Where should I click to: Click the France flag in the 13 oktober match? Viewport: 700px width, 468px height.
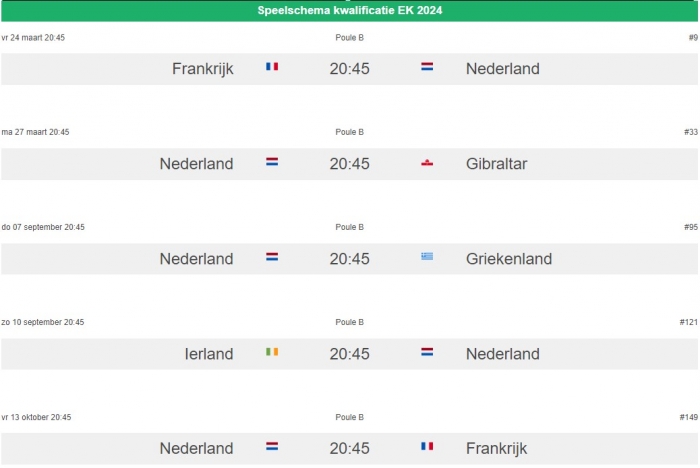tap(427, 447)
